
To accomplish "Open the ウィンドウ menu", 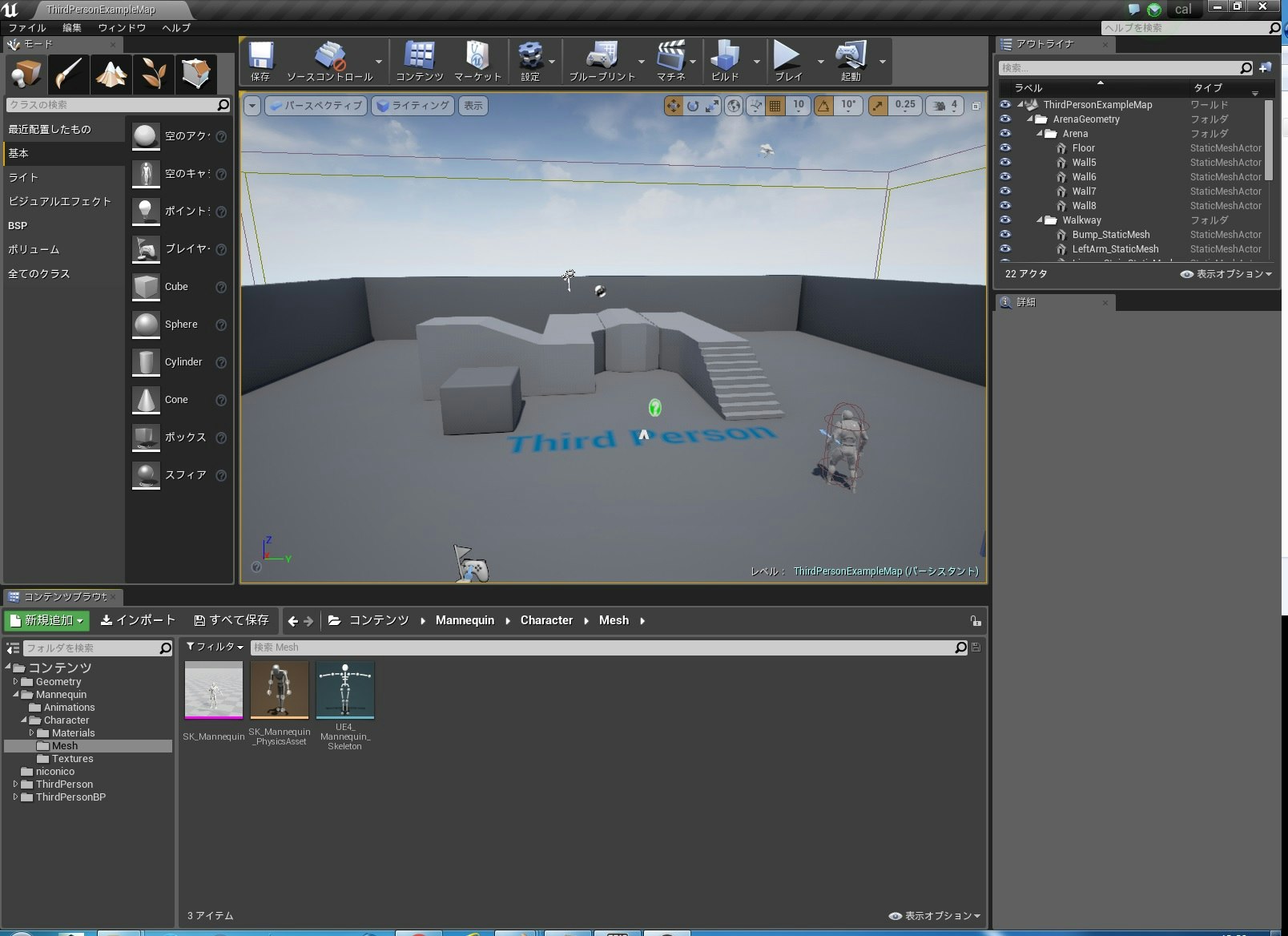I will [122, 27].
